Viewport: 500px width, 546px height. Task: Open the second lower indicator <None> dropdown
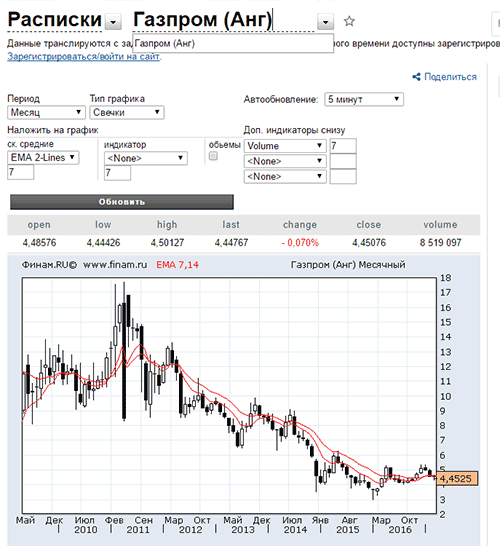(285, 161)
